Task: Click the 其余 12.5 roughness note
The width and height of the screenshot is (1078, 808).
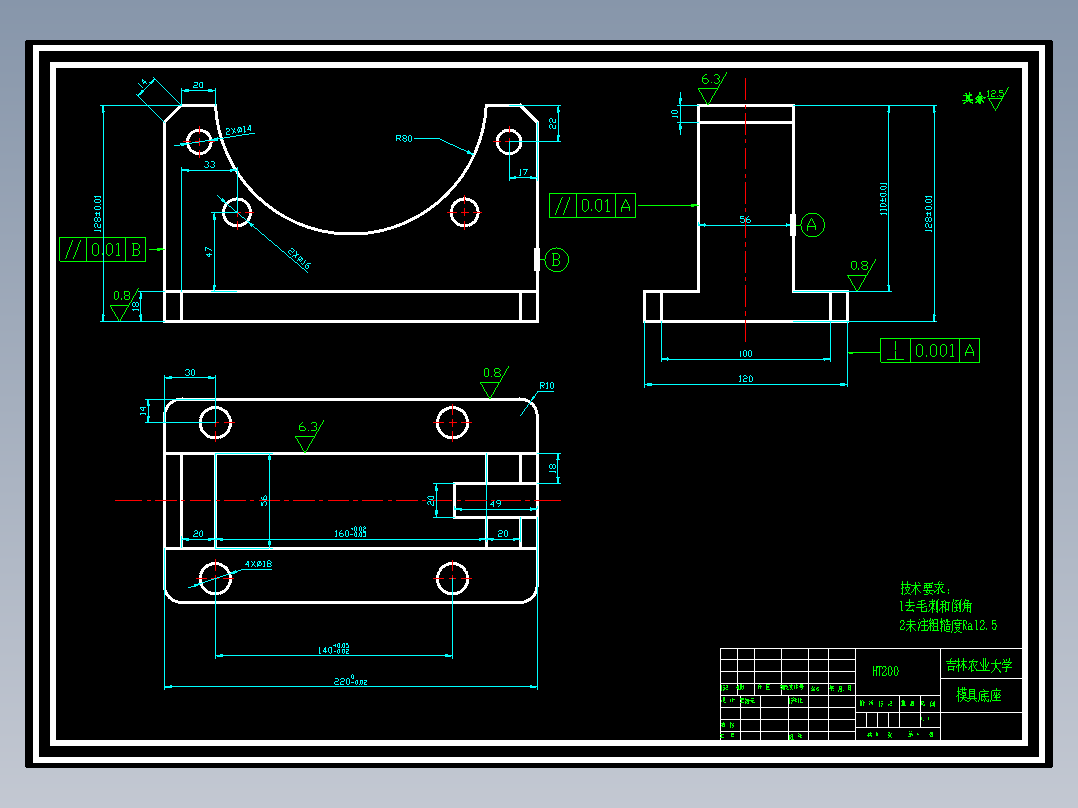Action: (984, 98)
